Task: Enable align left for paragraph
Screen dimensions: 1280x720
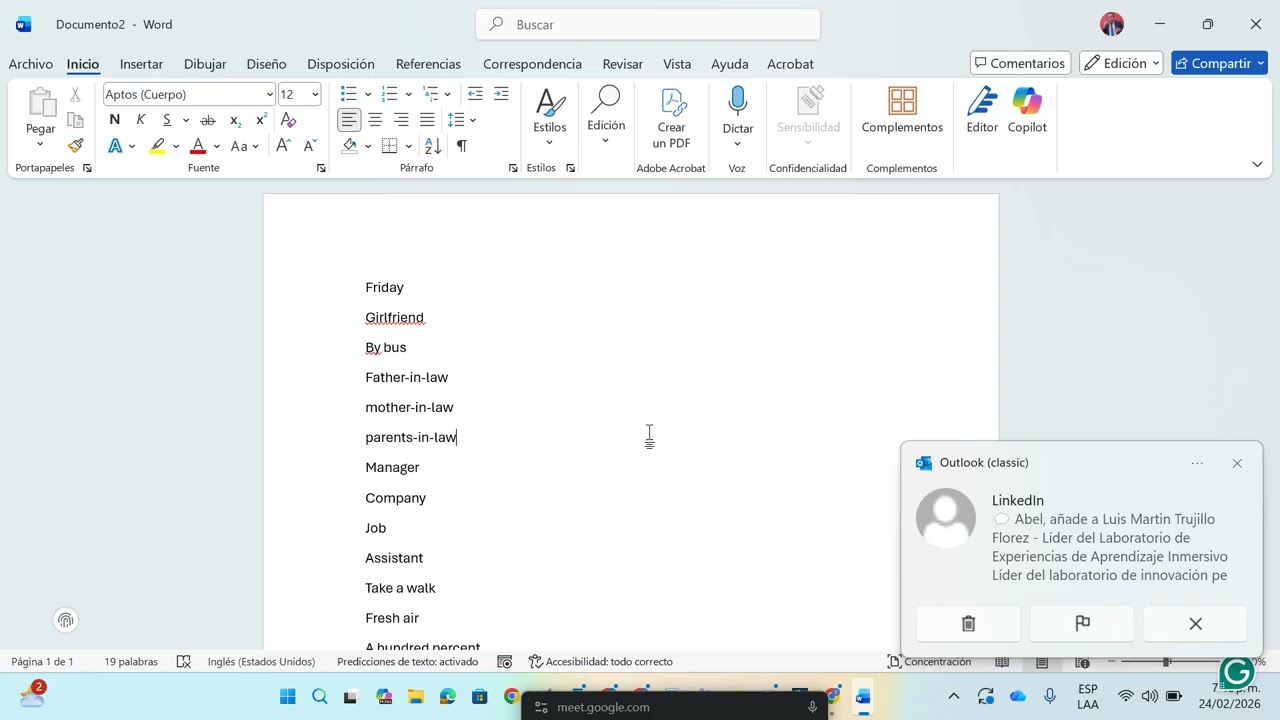Action: [349, 120]
